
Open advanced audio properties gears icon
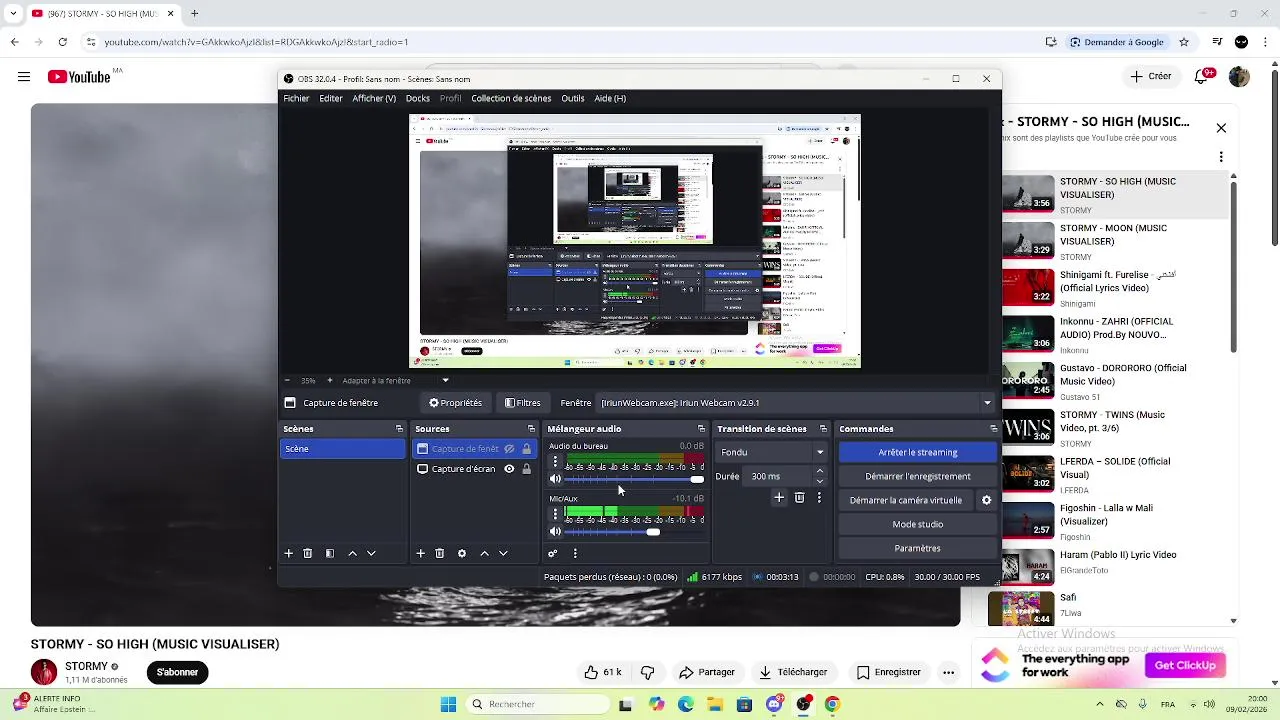coord(552,553)
